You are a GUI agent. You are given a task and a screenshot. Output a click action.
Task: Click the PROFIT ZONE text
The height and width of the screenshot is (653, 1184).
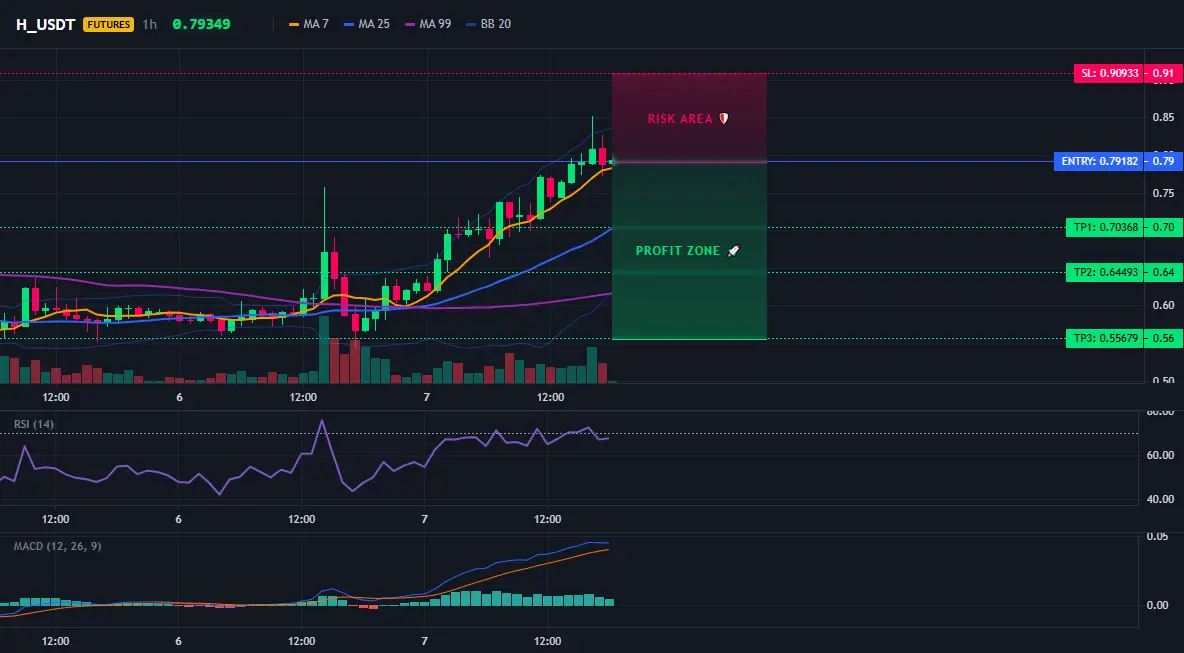pyautogui.click(x=678, y=251)
